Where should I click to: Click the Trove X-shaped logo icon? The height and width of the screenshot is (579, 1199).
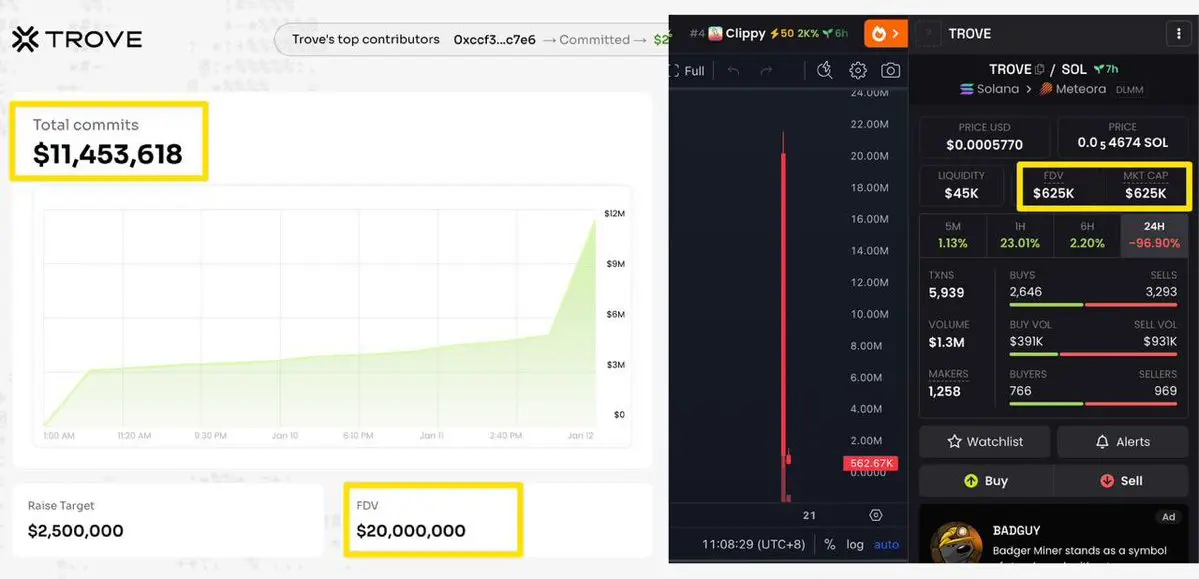(x=25, y=39)
